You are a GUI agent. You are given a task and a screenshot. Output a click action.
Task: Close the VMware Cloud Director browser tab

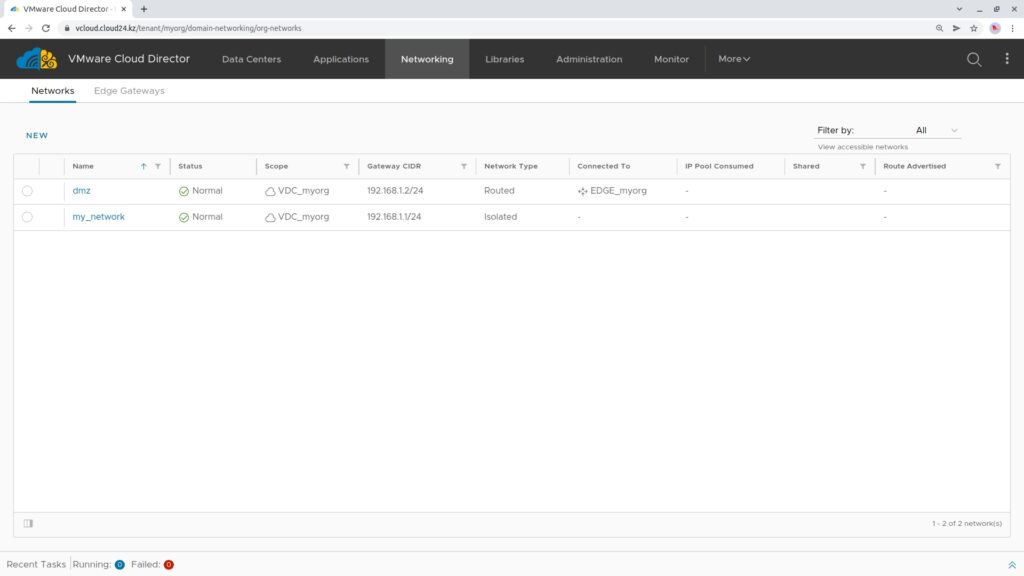coord(123,9)
